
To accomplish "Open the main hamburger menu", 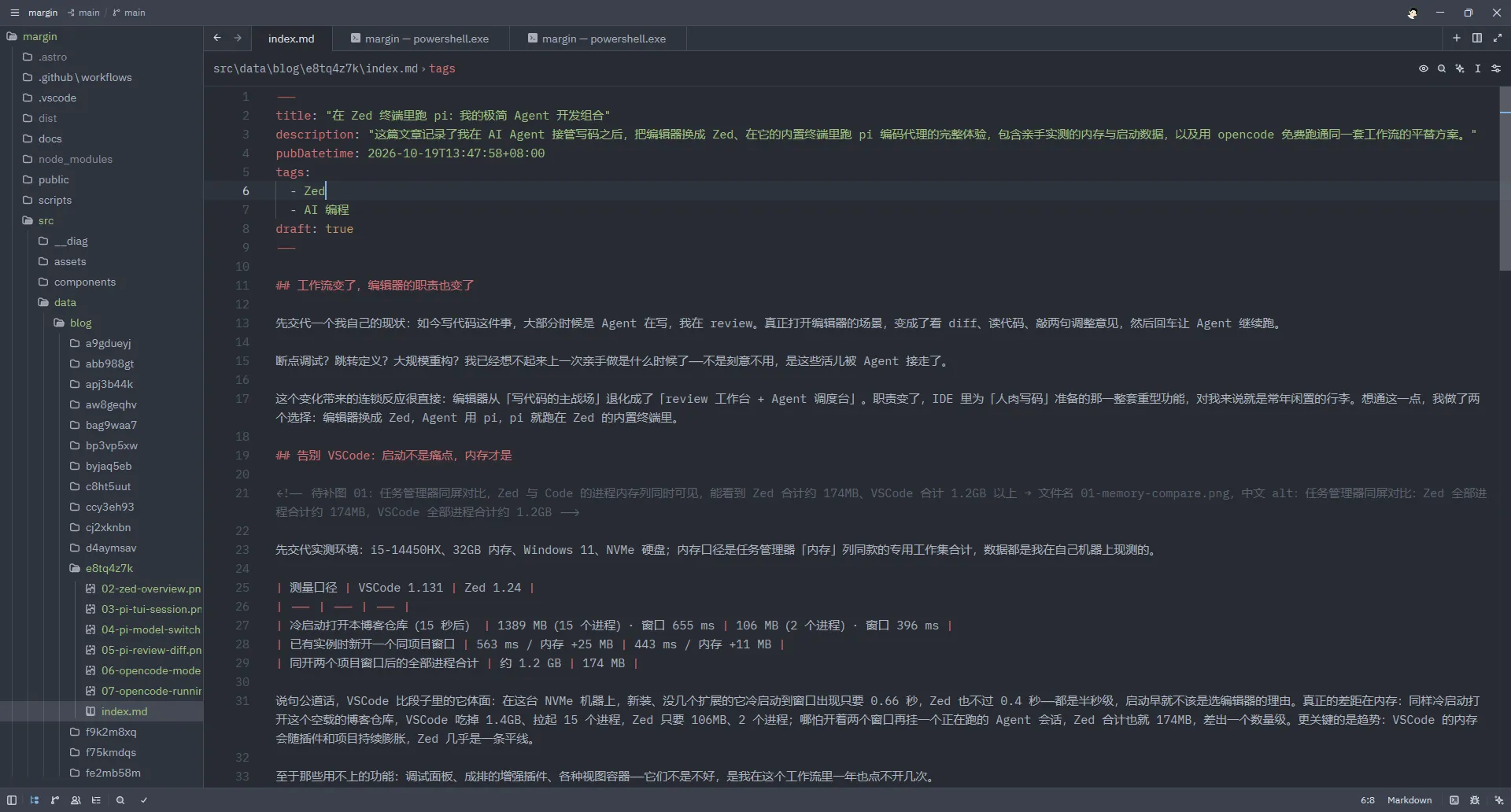I will 14,13.
